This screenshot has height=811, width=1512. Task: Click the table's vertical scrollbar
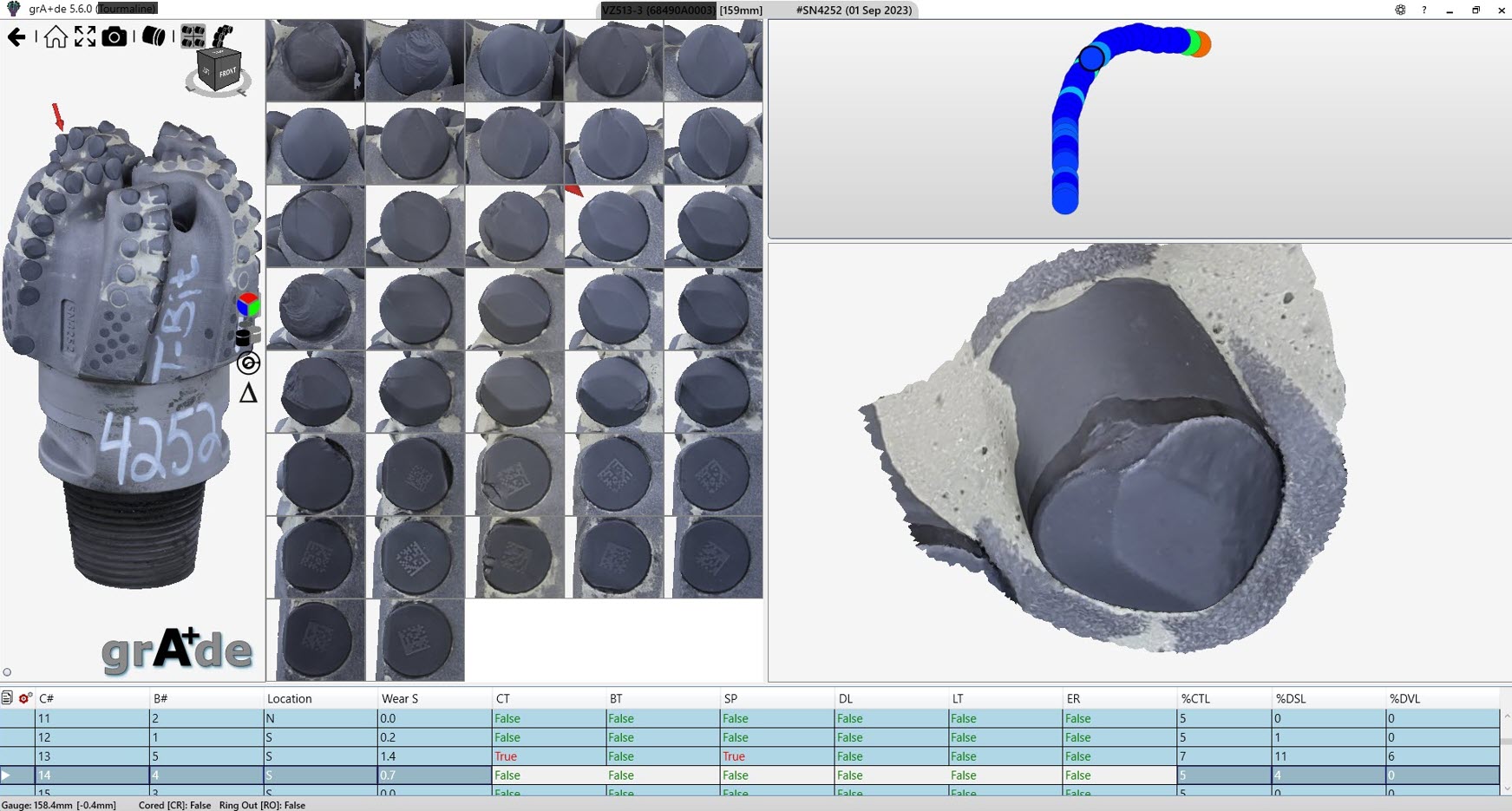pyautogui.click(x=1506, y=752)
